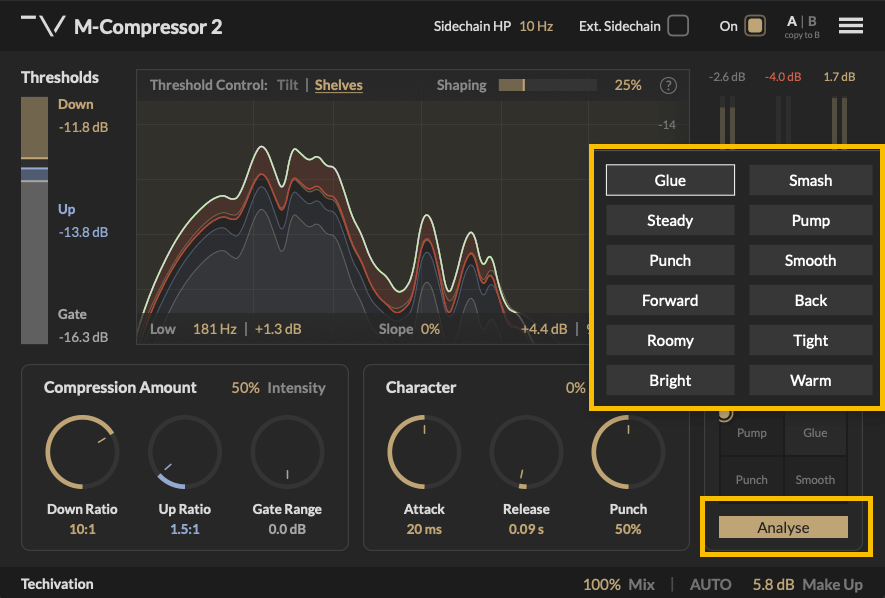This screenshot has width=885, height=598.
Task: Choose the Glue preset button
Action: coord(670,180)
